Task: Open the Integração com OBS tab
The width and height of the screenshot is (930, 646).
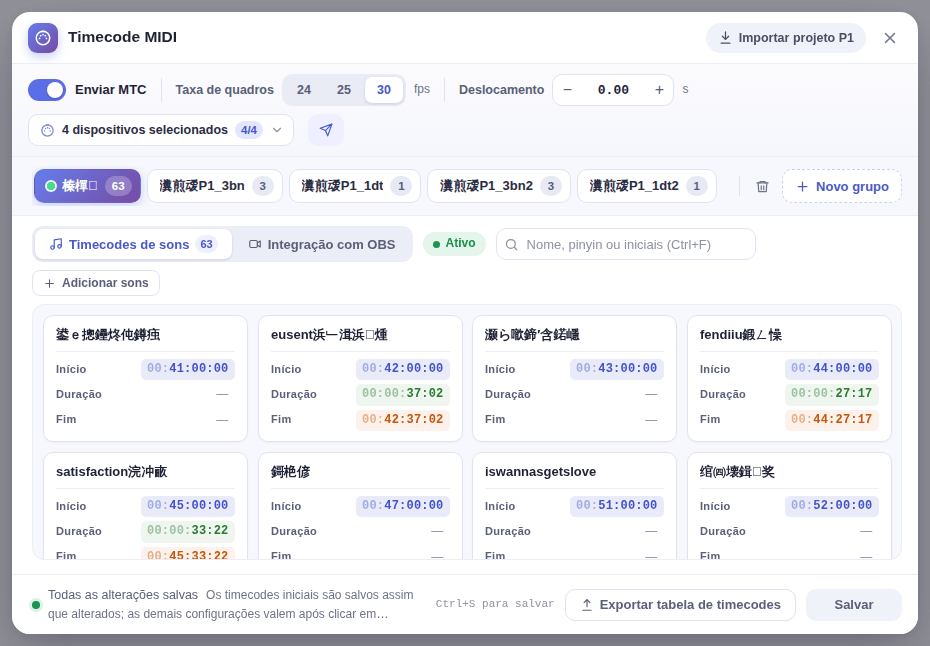Action: click(322, 244)
